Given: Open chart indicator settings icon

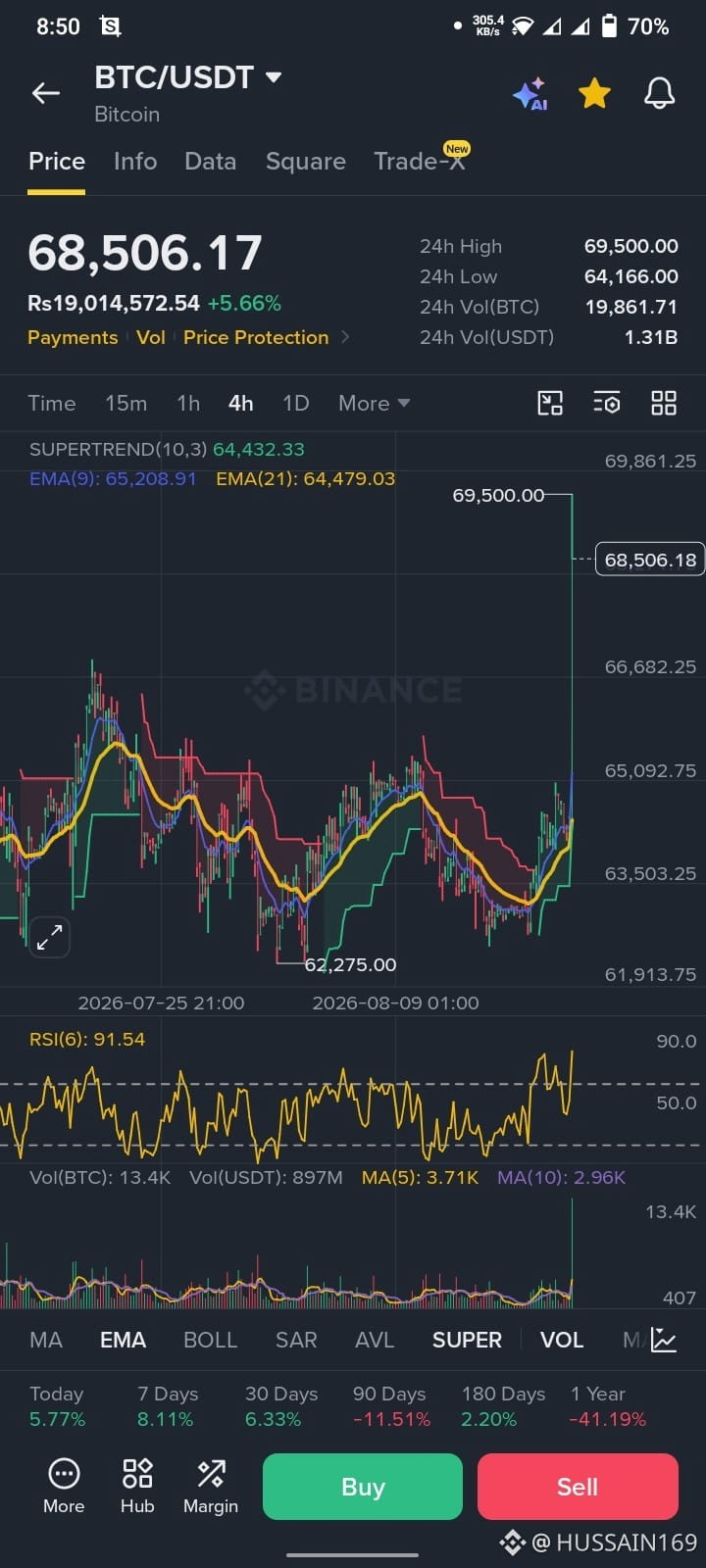Looking at the screenshot, I should pos(607,403).
